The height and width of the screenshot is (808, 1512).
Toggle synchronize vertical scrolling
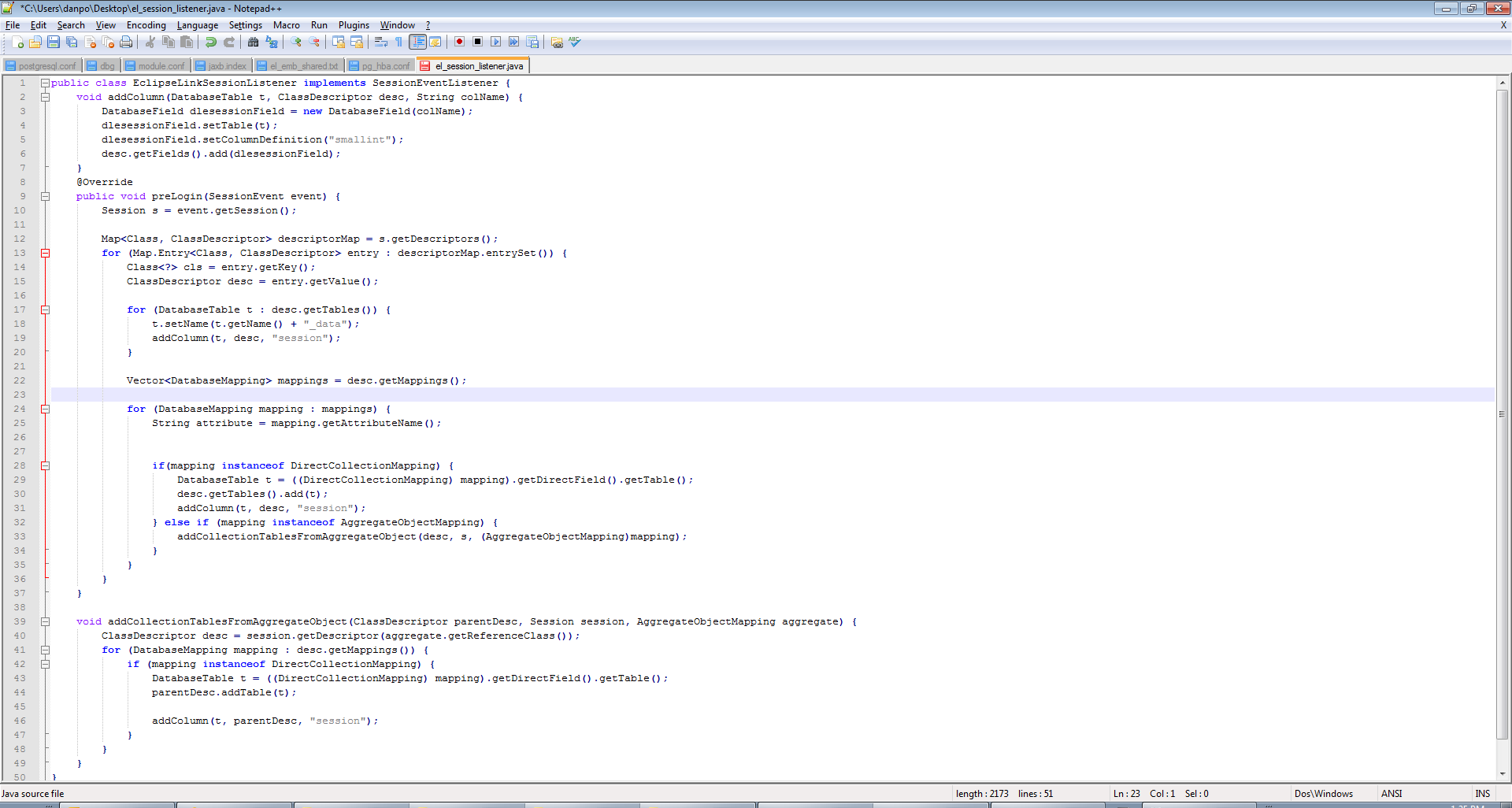(339, 43)
